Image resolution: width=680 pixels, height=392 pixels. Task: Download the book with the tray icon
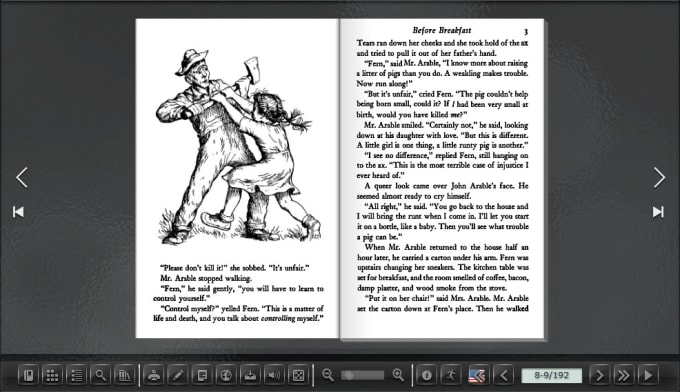click(250, 375)
